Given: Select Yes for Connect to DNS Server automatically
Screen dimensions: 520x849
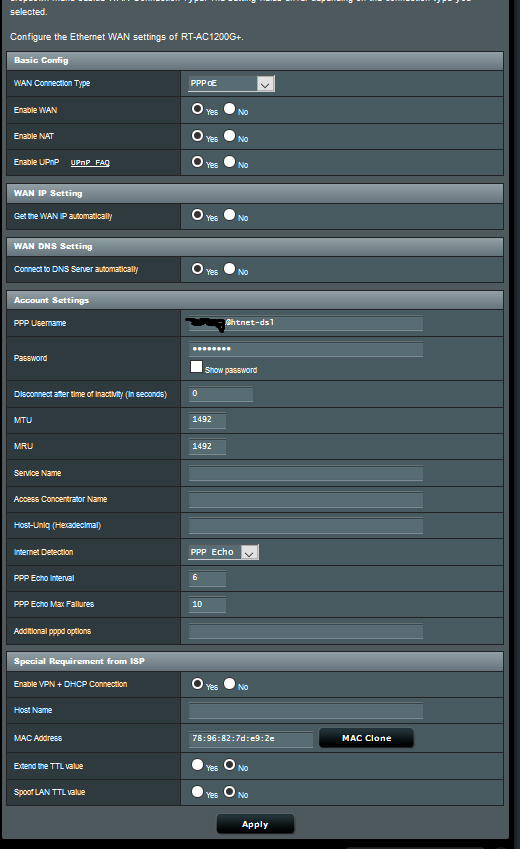Looking at the screenshot, I should click(x=197, y=269).
